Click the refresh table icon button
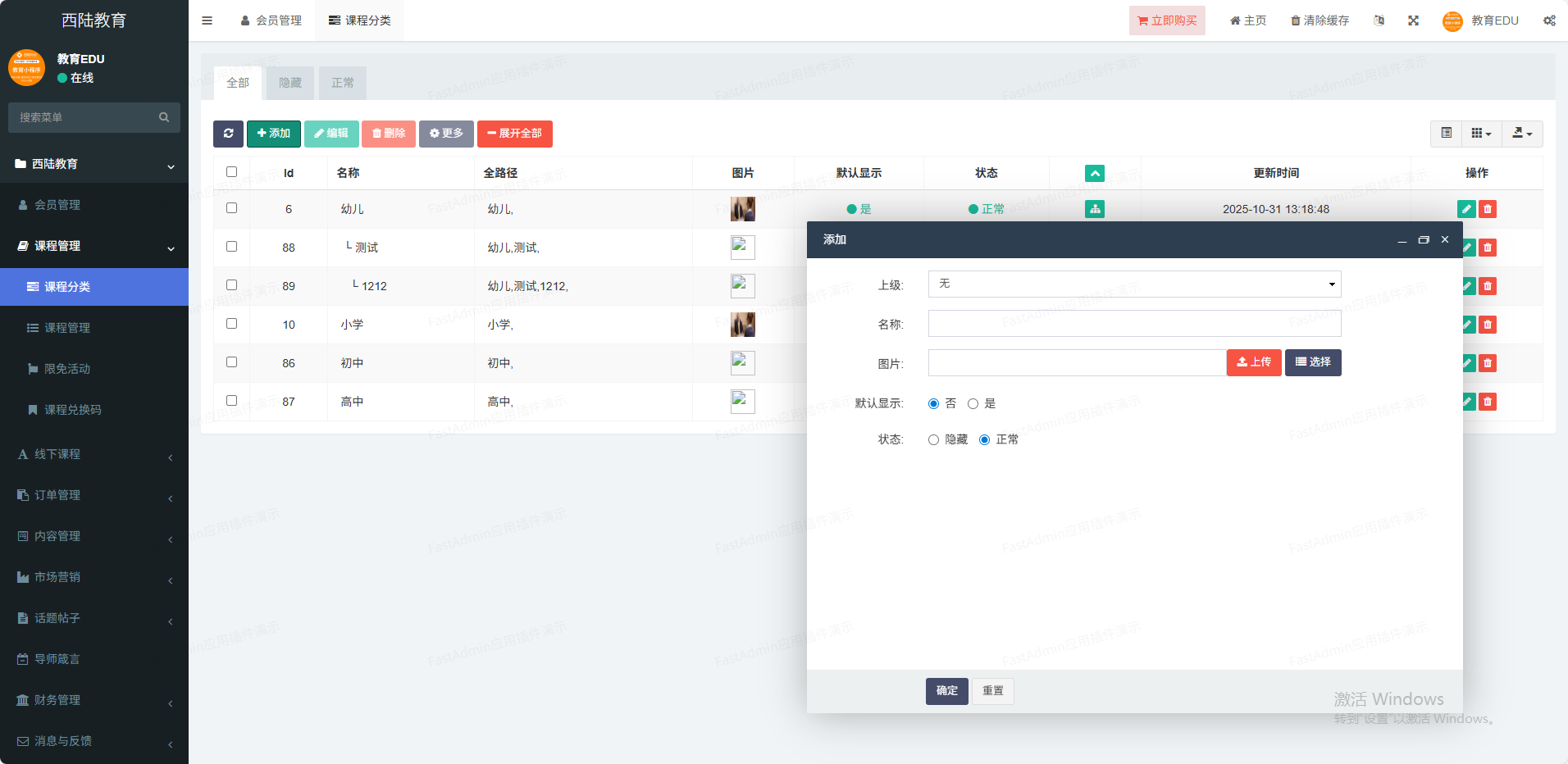Image resolution: width=1568 pixels, height=764 pixels. click(x=228, y=134)
